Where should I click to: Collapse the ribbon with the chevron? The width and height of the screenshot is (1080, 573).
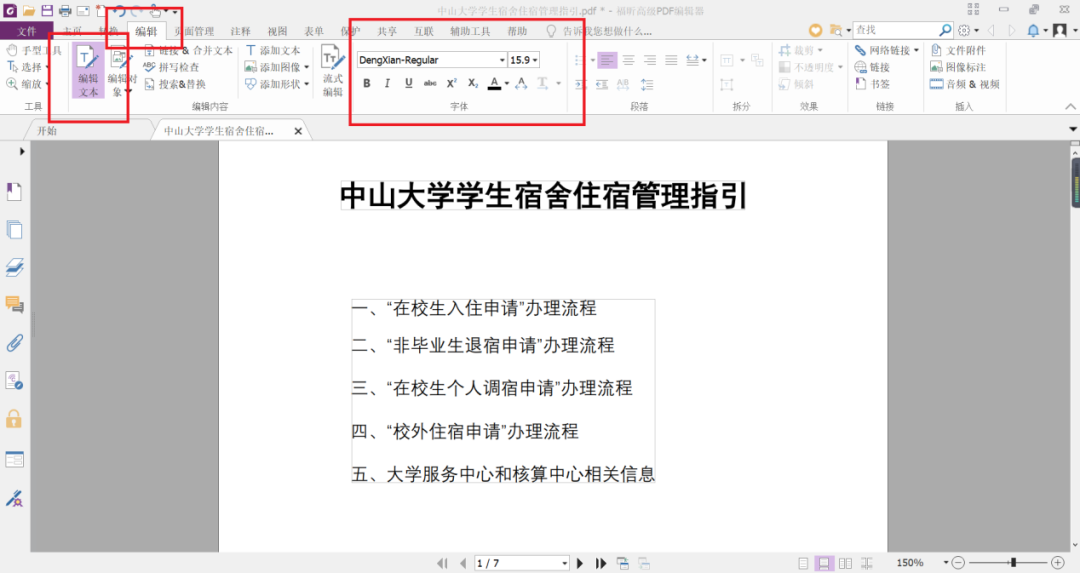click(1070, 107)
